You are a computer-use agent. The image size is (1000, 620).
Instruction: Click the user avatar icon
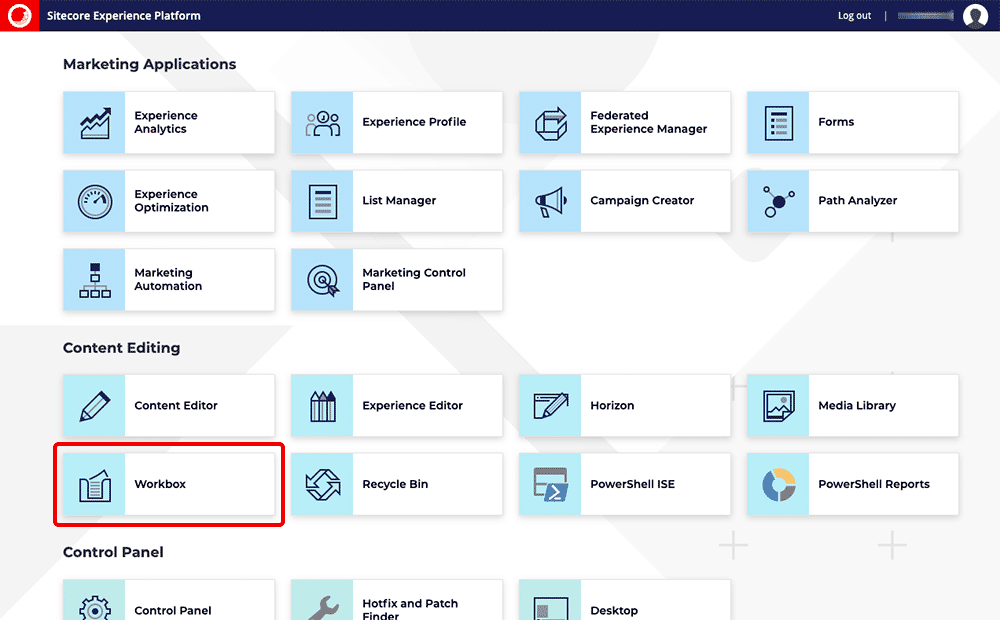[975, 15]
